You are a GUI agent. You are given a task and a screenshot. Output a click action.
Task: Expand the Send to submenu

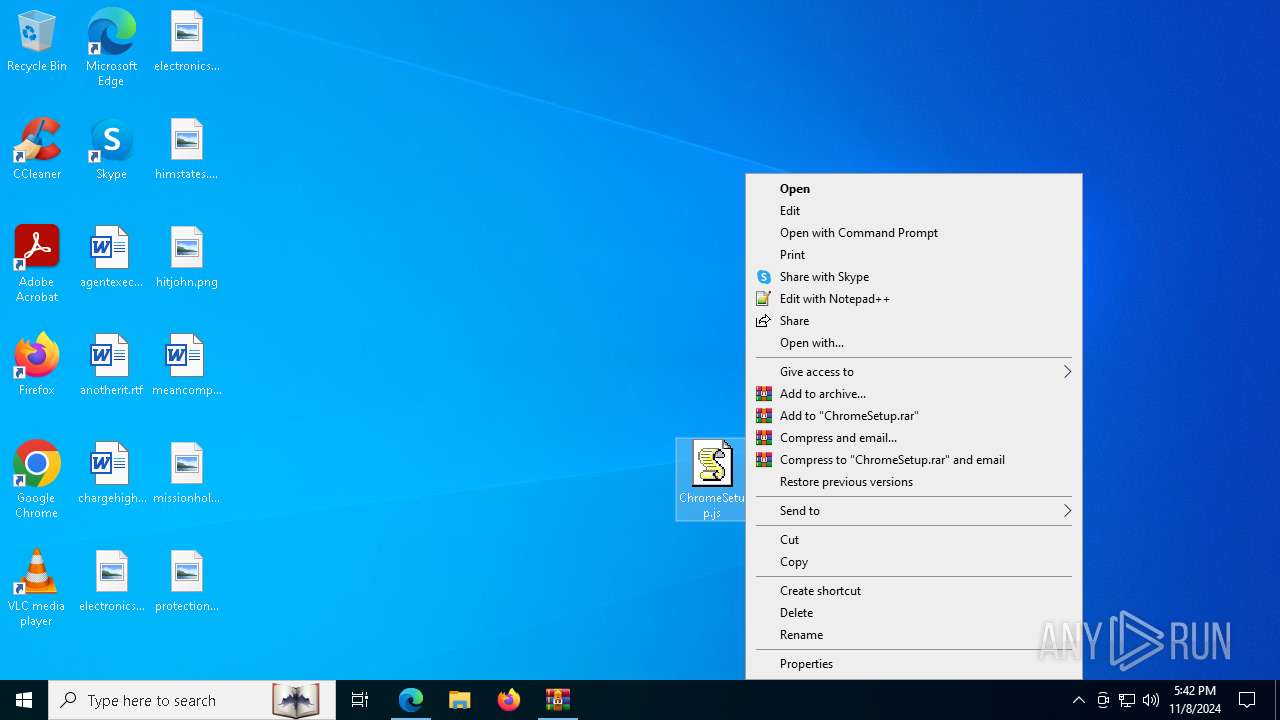[x=914, y=511]
